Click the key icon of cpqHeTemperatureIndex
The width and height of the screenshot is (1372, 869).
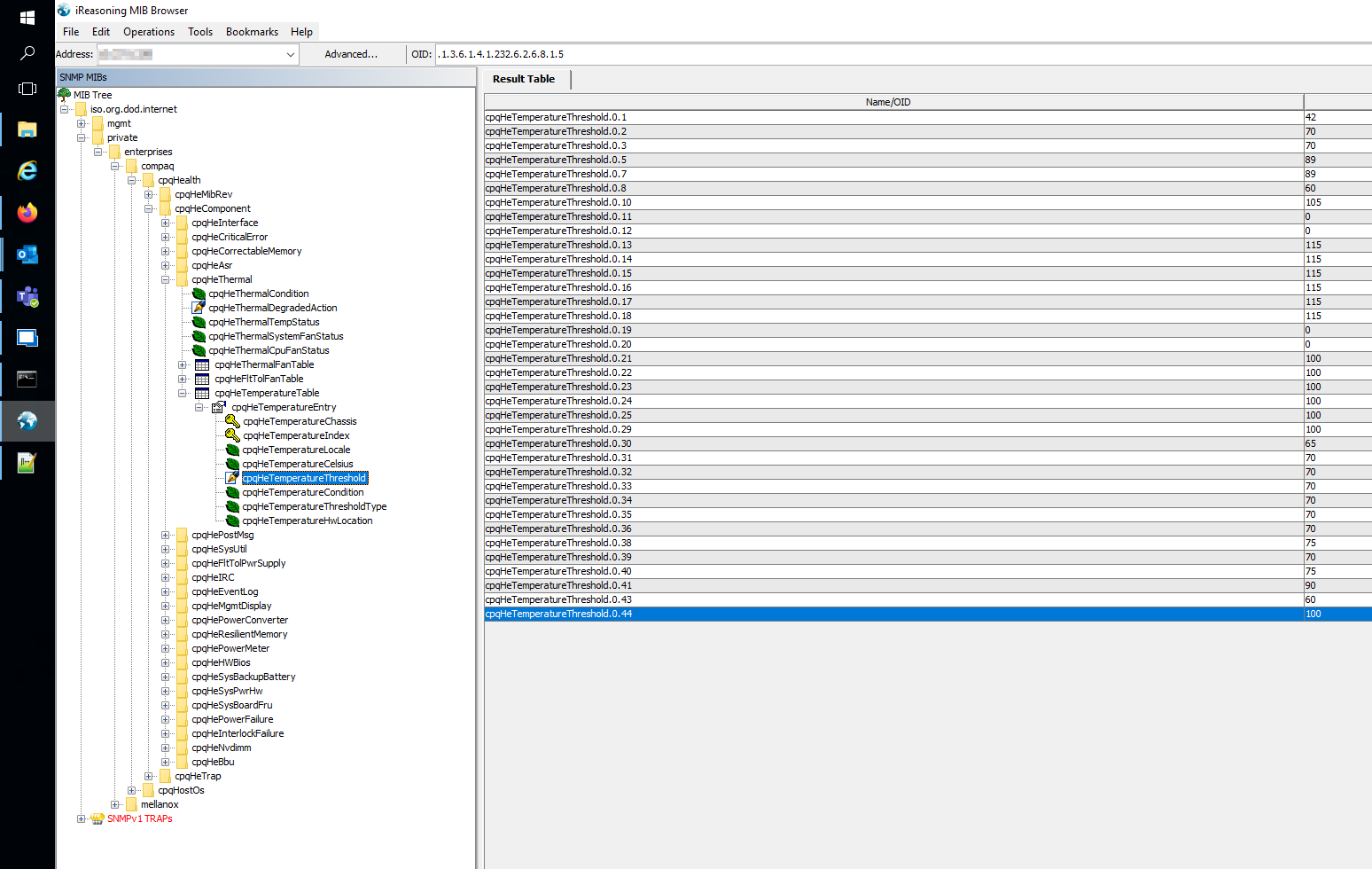coord(232,435)
